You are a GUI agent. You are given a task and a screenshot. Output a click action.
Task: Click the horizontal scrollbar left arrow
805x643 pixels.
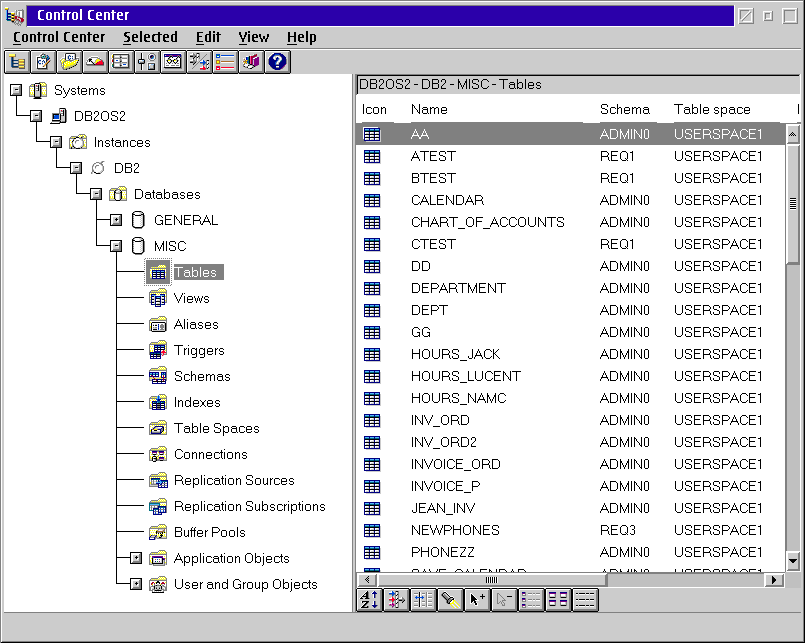pos(367,580)
